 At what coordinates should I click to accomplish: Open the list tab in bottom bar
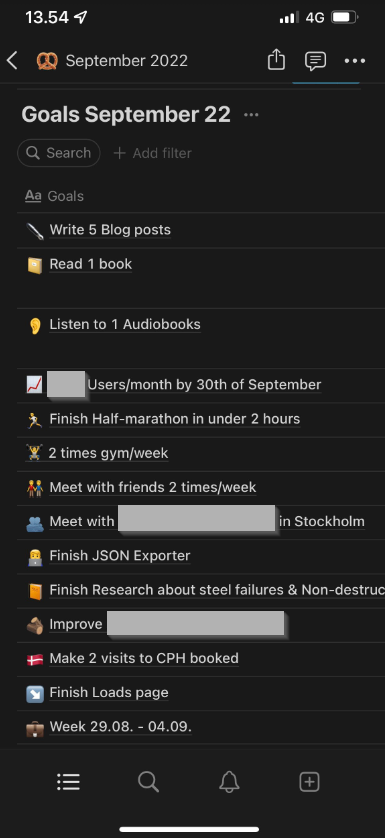tap(68, 782)
